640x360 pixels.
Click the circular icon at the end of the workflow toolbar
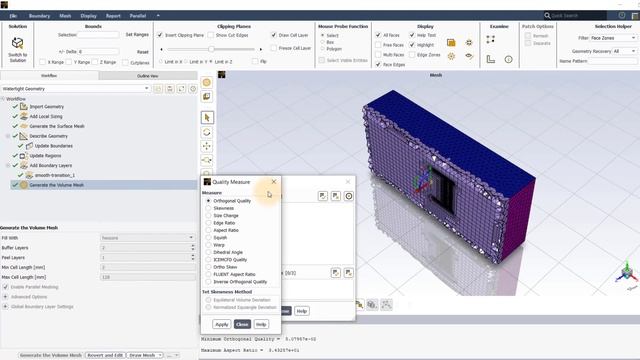coord(193,89)
